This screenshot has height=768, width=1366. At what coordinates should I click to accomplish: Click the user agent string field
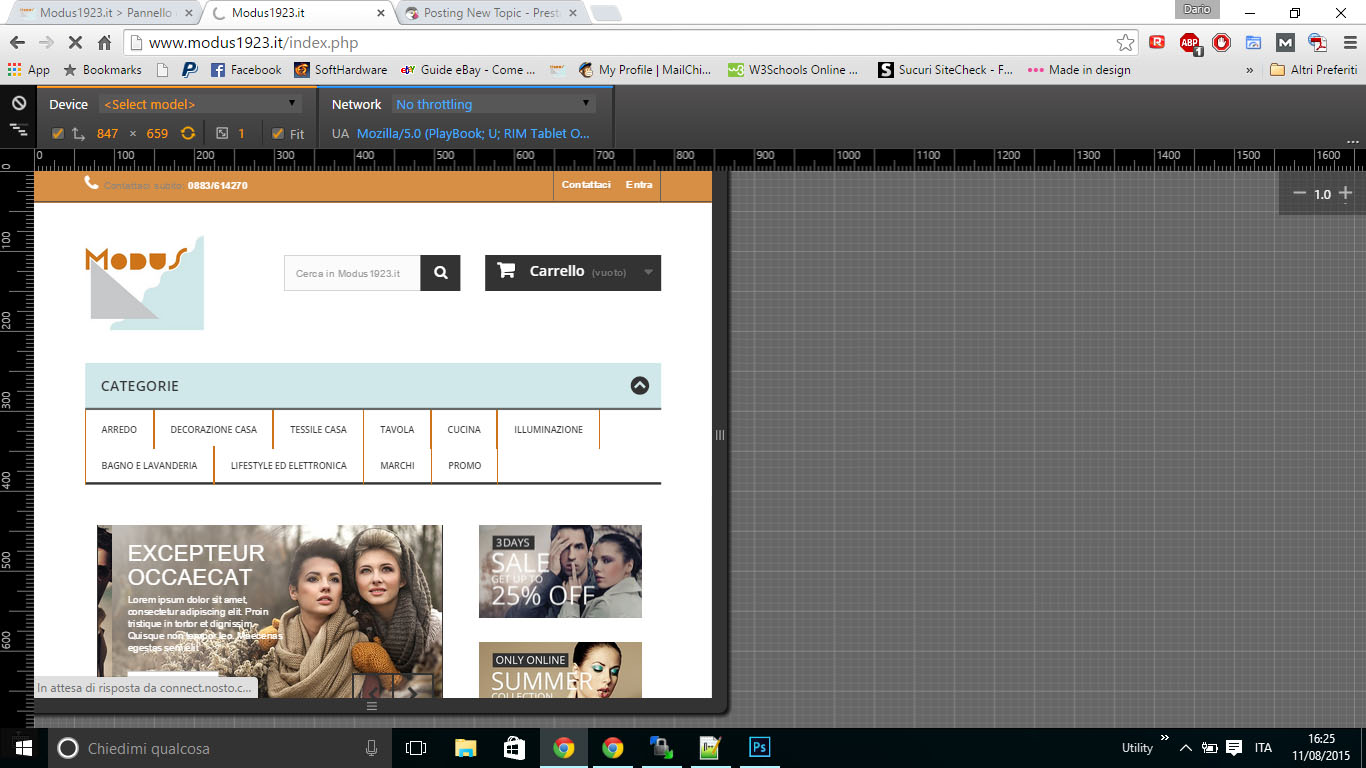pos(474,133)
